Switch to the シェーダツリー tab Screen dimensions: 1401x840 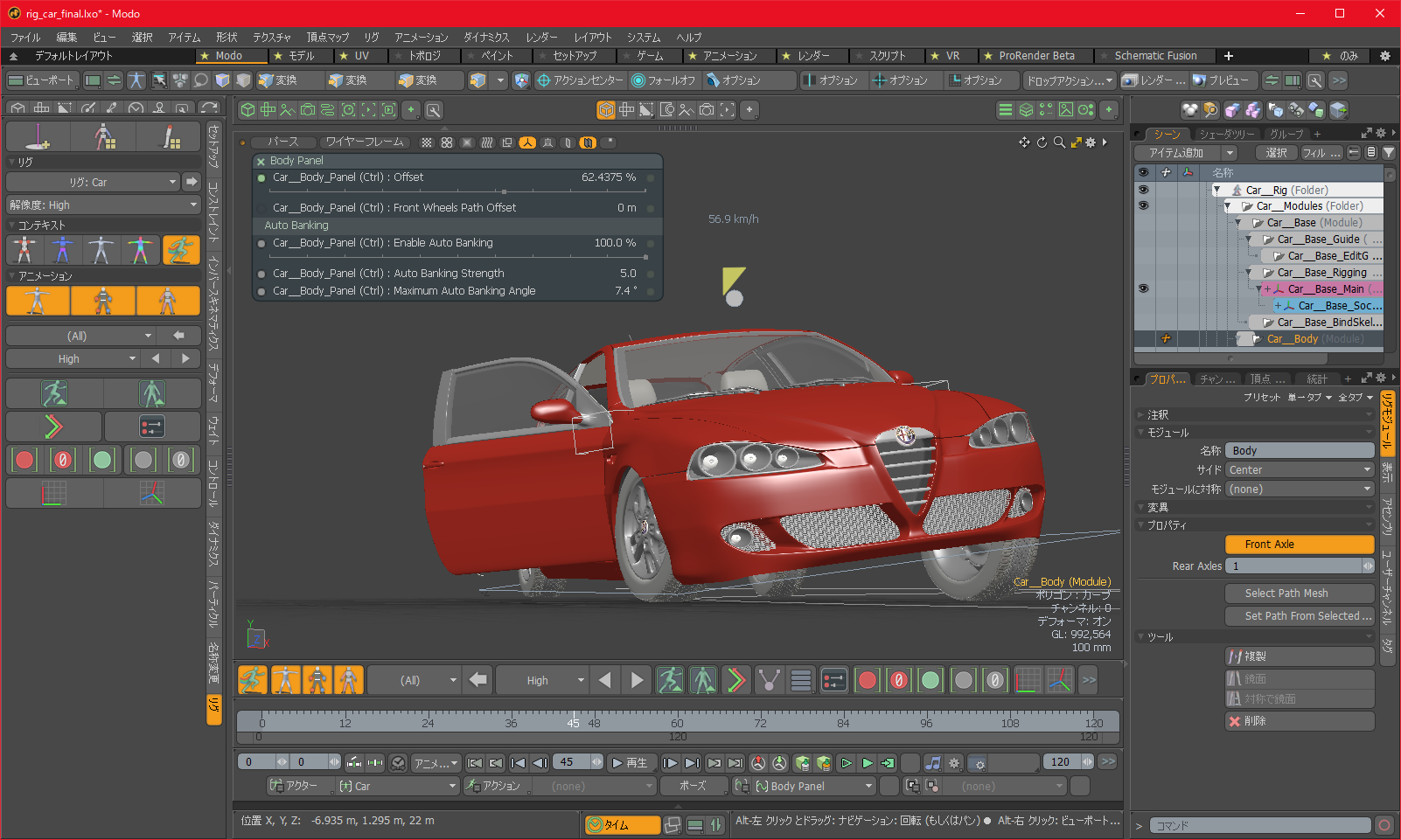(x=1226, y=134)
